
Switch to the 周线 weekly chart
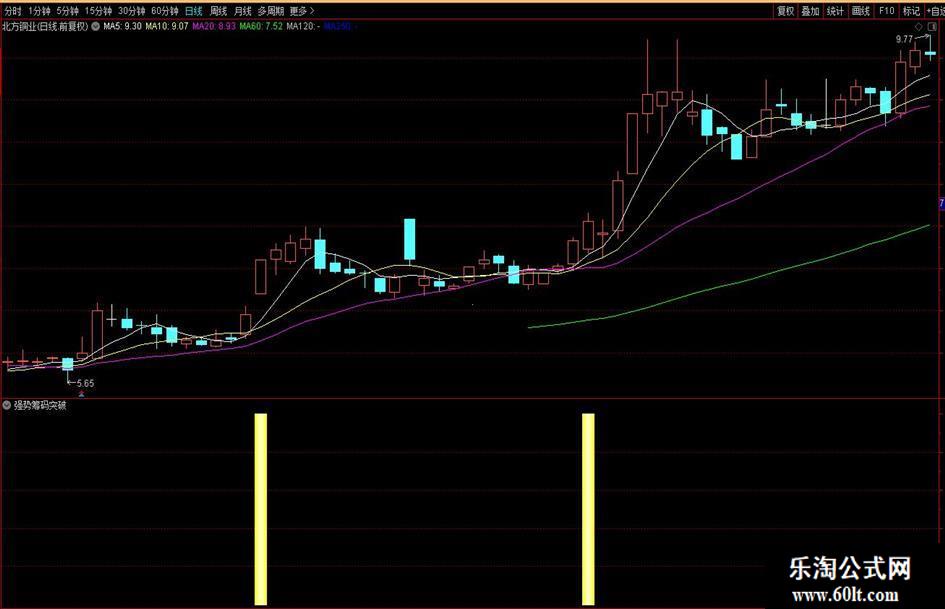(x=218, y=11)
